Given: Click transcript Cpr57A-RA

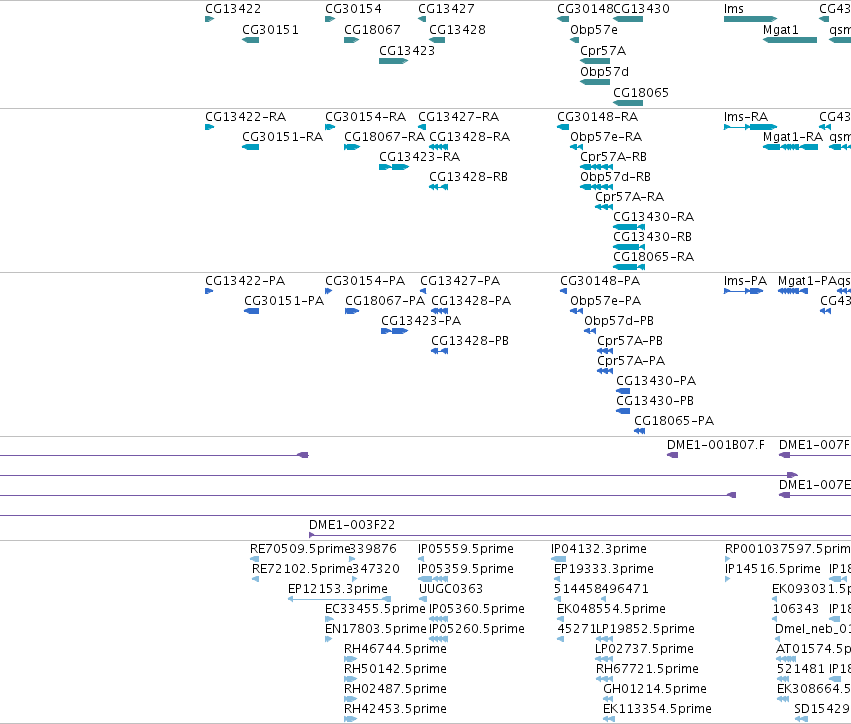Looking at the screenshot, I should (x=604, y=207).
